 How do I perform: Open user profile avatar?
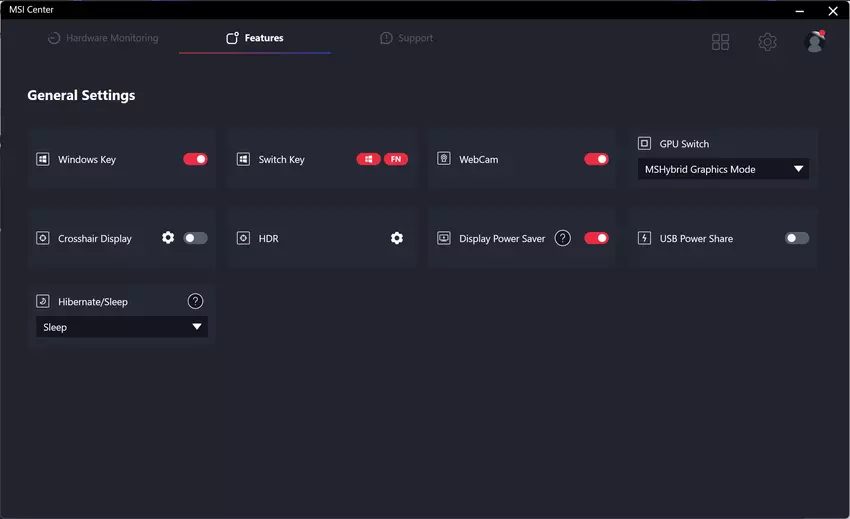coord(815,42)
